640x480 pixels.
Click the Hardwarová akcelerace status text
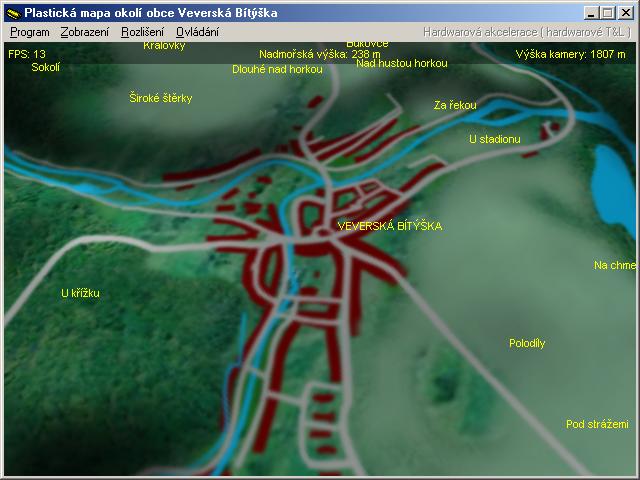point(527,32)
